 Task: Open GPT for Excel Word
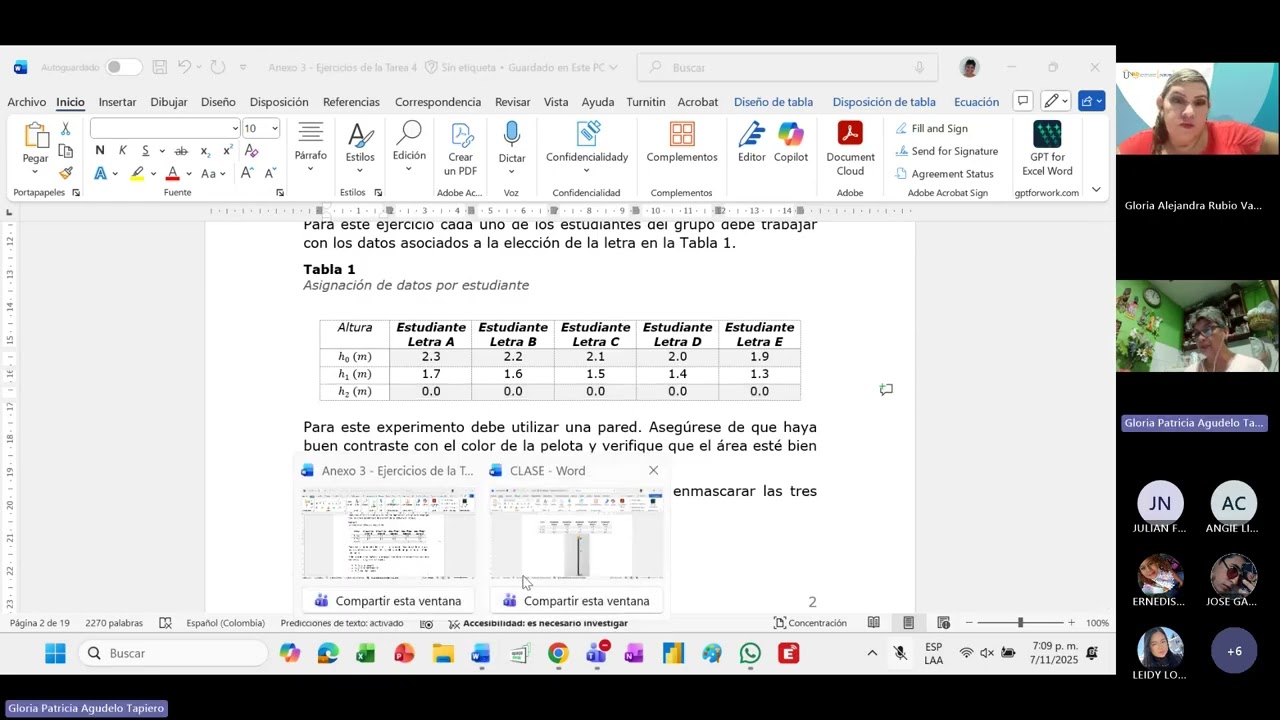point(1047,149)
